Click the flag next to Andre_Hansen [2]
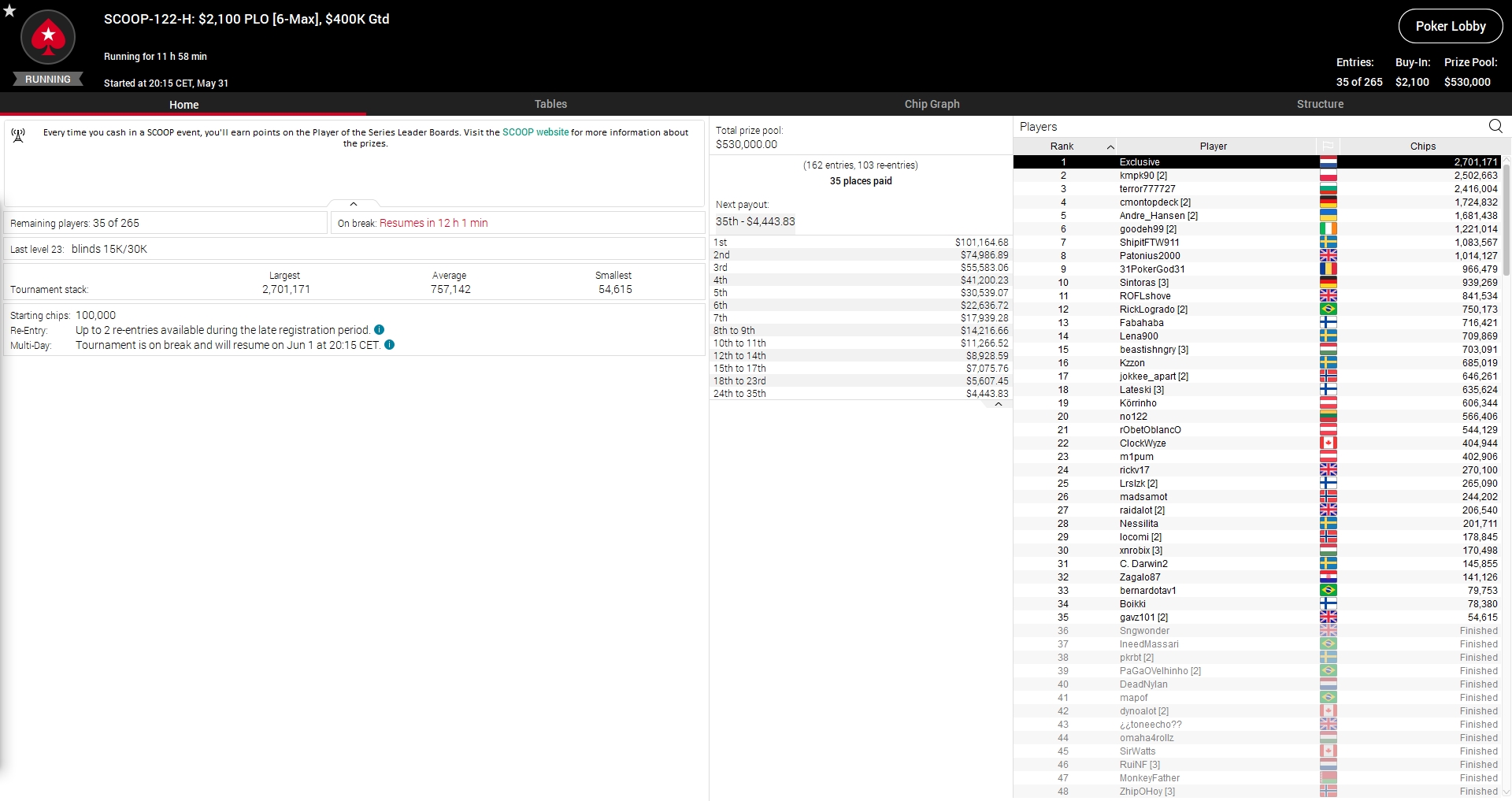 point(1328,216)
